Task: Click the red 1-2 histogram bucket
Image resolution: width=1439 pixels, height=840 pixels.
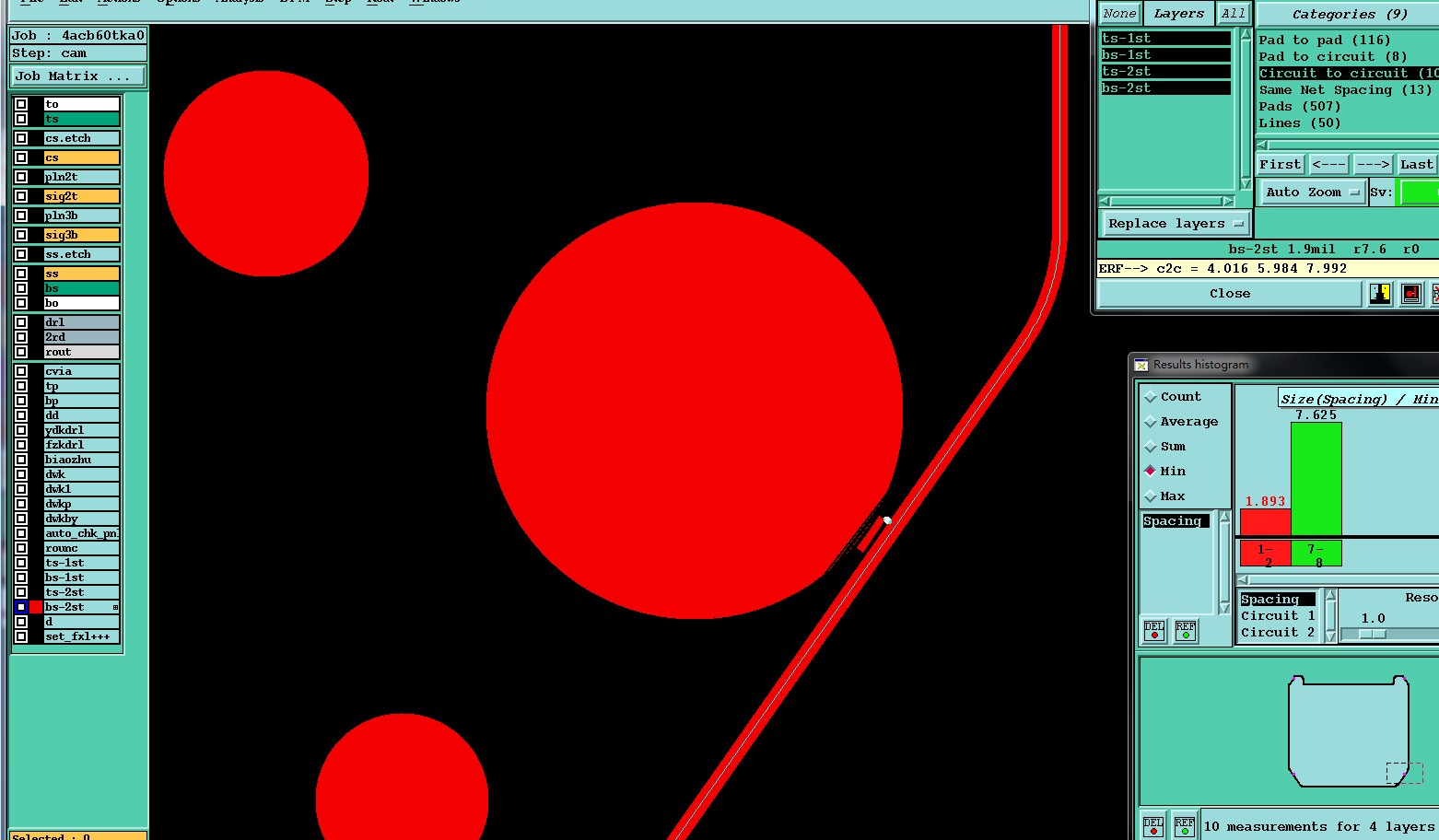Action: point(1266,554)
